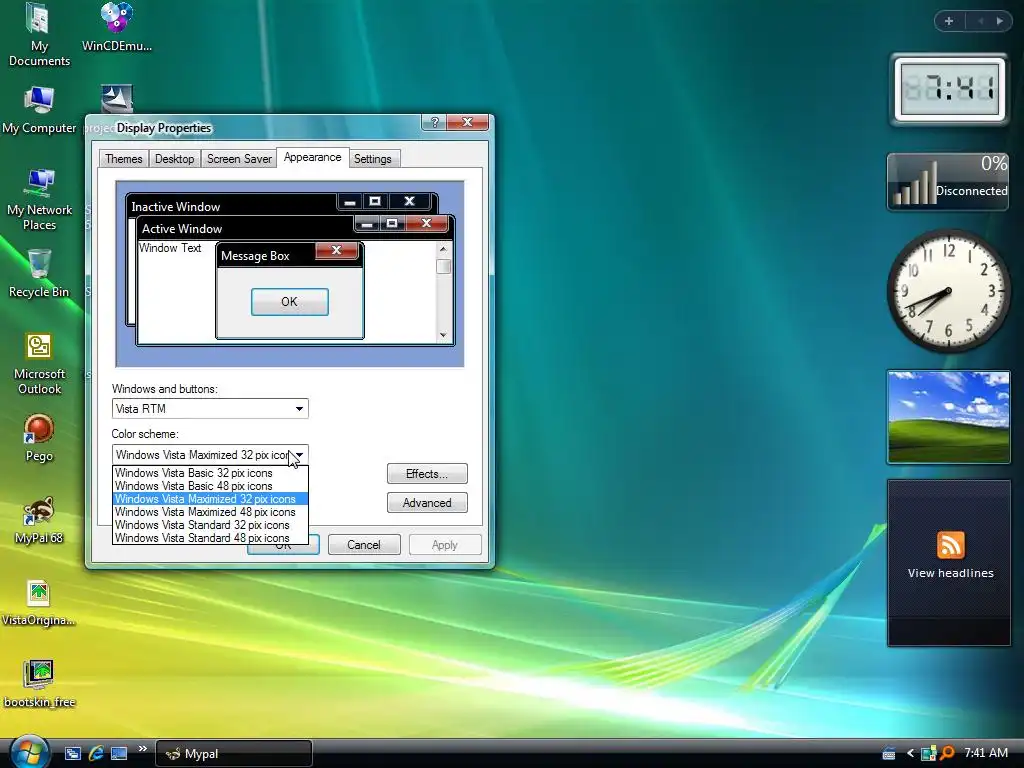
Task: Choose Windows Vista Maximized 48 pix icons
Action: pos(210,512)
